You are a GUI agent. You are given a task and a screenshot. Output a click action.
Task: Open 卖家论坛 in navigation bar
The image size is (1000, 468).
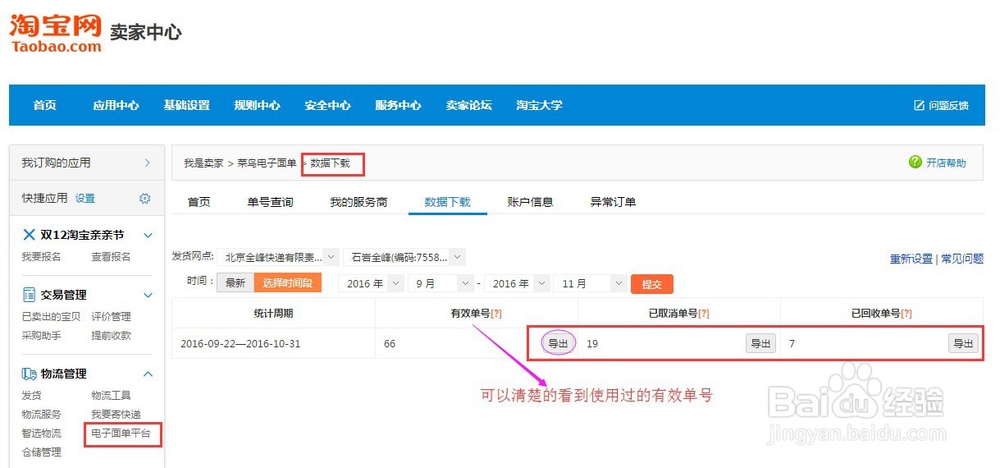click(469, 105)
